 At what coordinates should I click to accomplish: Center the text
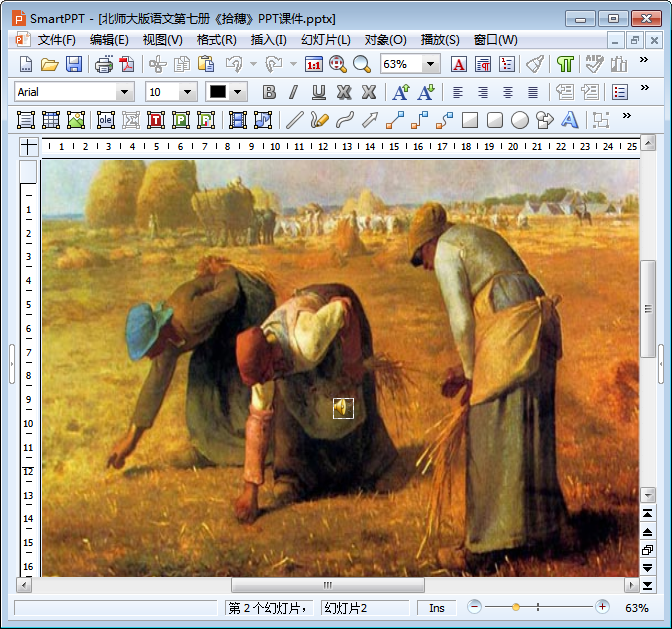[x=508, y=92]
